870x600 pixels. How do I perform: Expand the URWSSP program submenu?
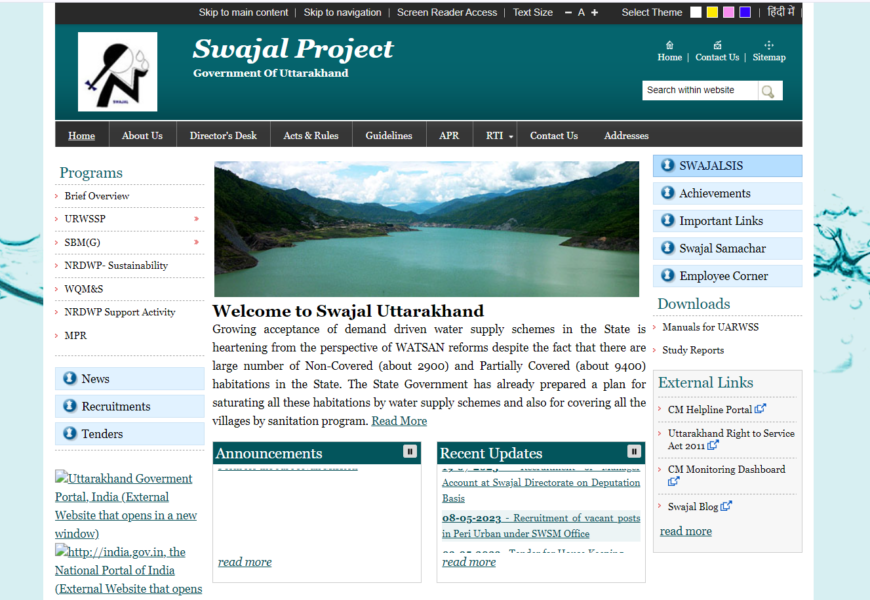pos(196,218)
